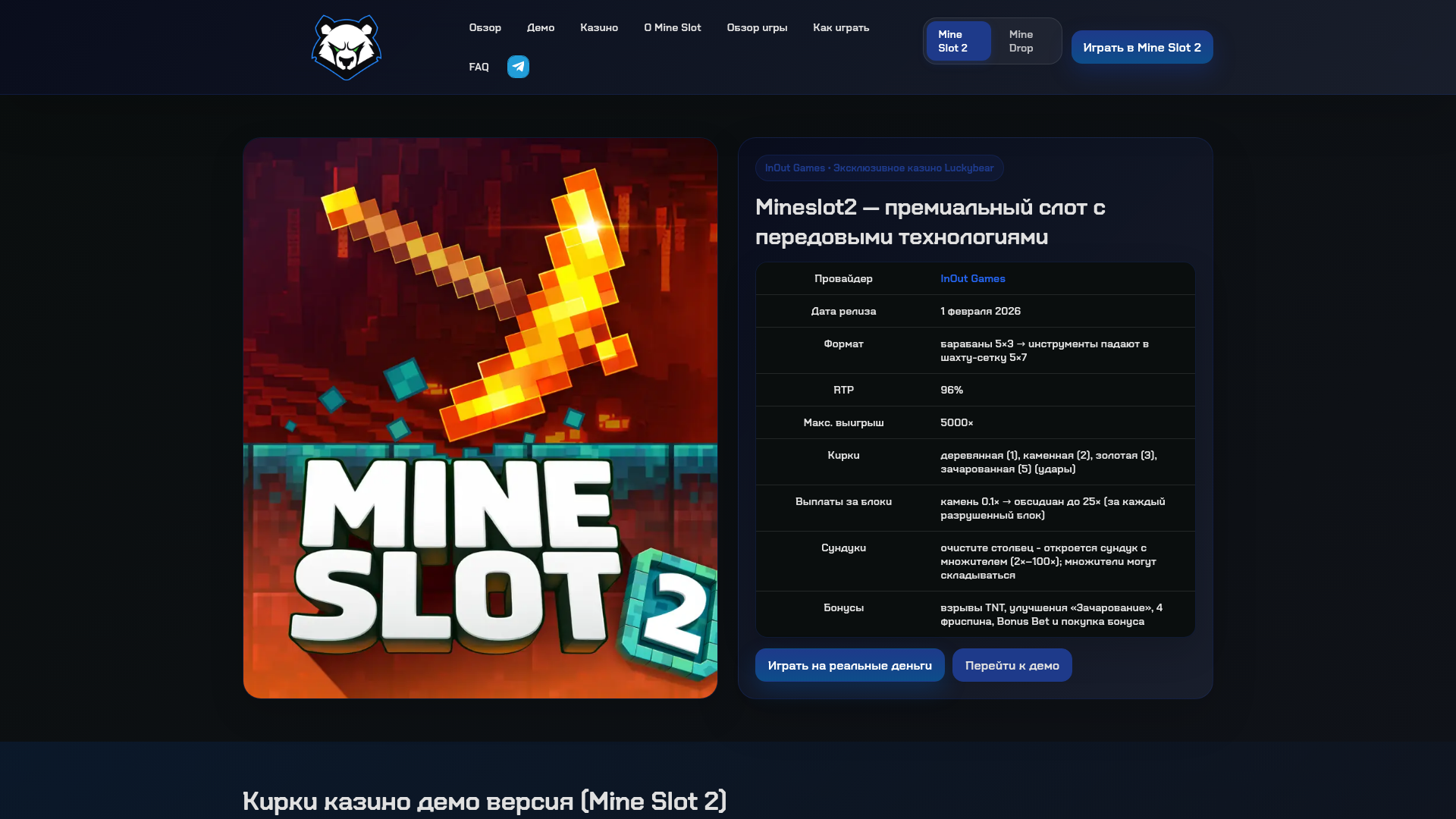The image size is (1456, 819).
Task: Click Играть в Mine Slot 2 button
Action: tap(1142, 47)
